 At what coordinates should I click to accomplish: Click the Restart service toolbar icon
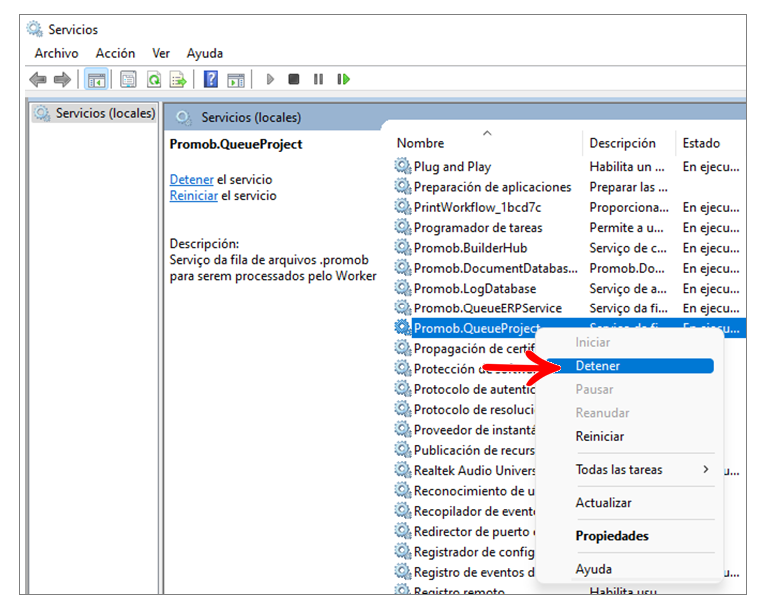343,79
